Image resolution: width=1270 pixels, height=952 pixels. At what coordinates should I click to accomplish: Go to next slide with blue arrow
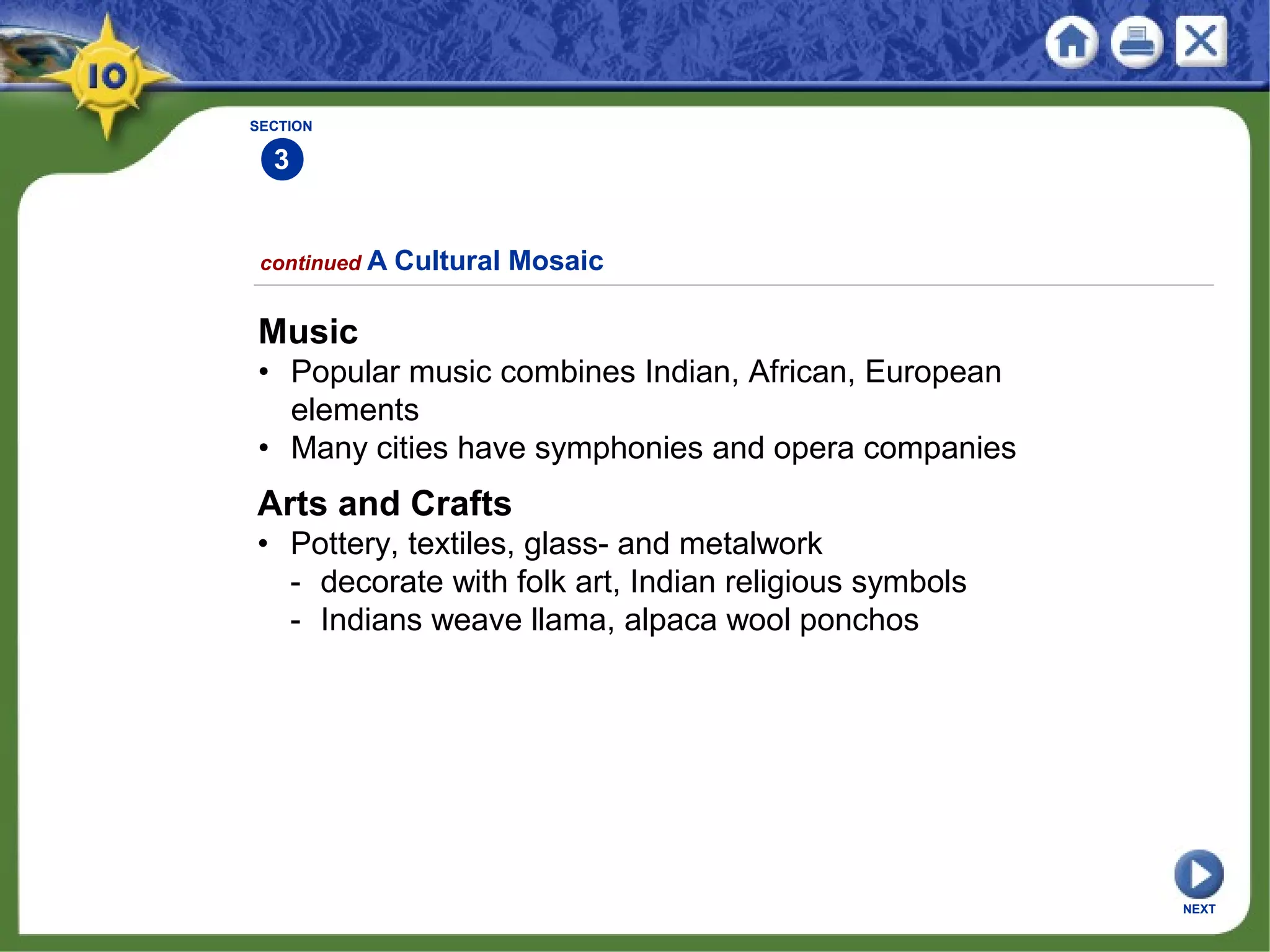(1199, 874)
